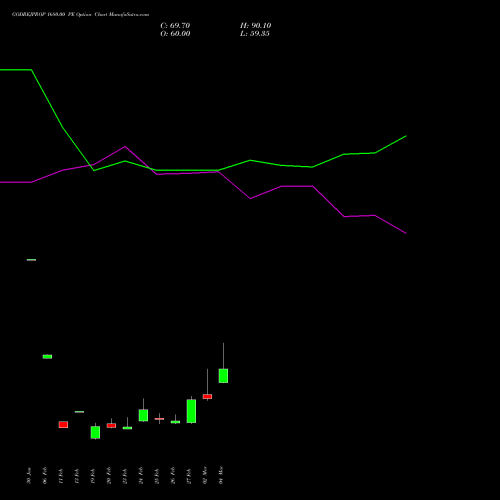Screen dimensions: 500x500
Task: Click the 24 Feb date label
Action: (141, 475)
